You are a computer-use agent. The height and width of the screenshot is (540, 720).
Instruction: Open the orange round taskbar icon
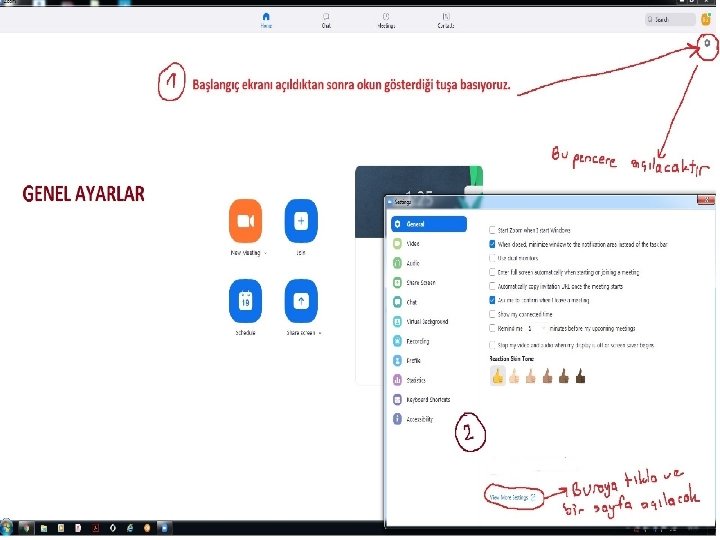point(147,528)
